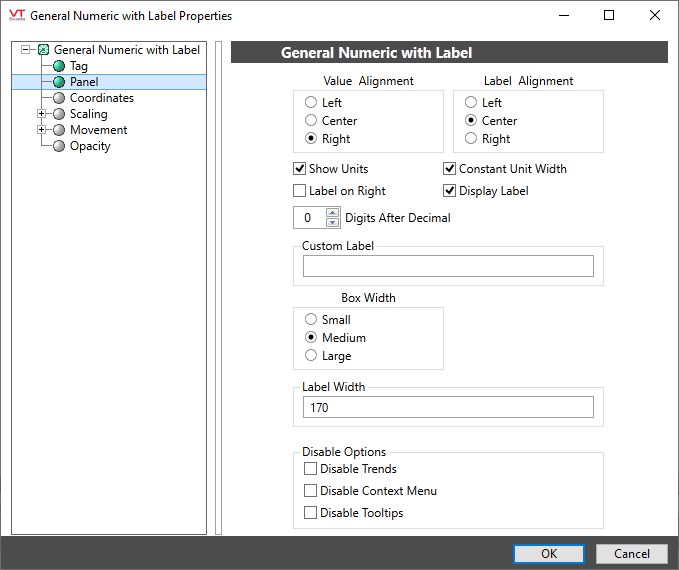Toggle the Show Units checkbox
This screenshot has height=570, width=679.
[300, 168]
